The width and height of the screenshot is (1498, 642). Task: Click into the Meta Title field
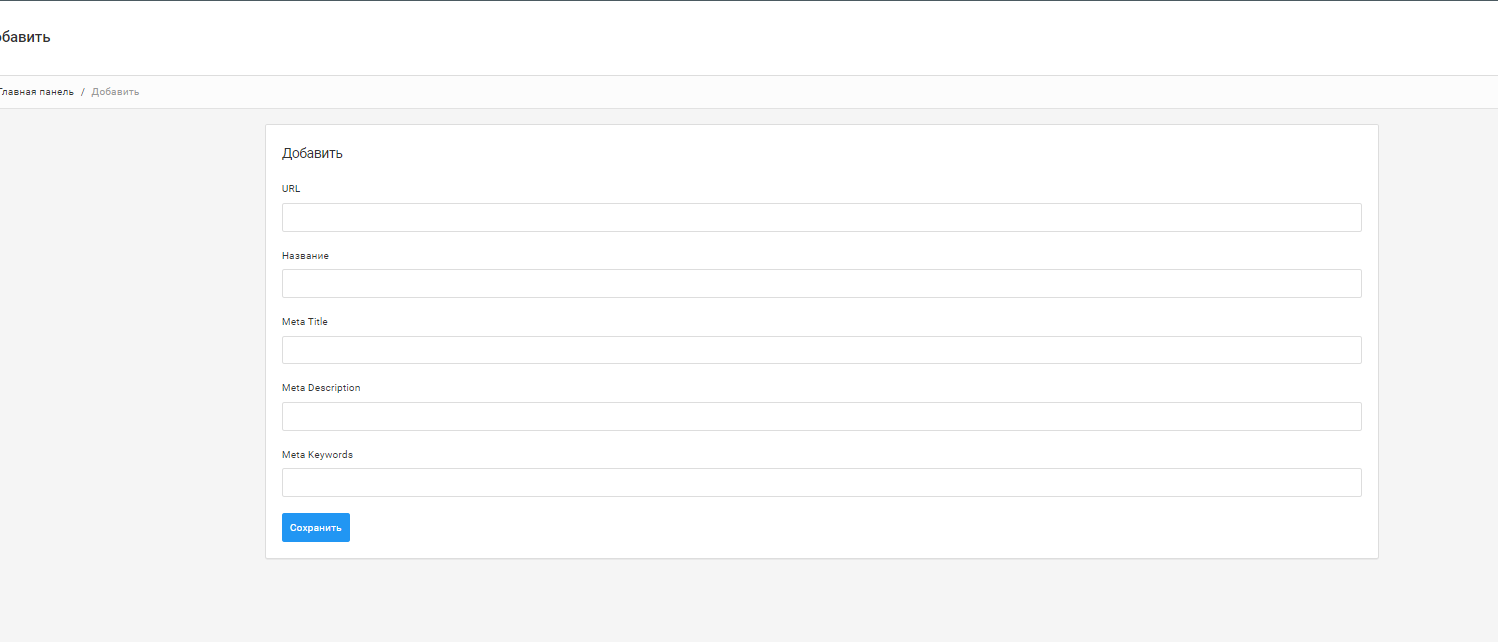[x=821, y=350]
